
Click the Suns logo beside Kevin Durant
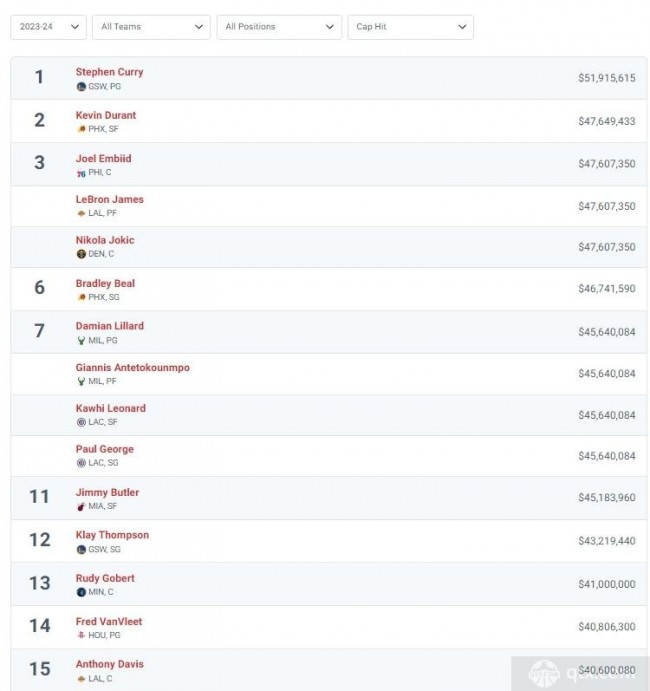coord(81,130)
